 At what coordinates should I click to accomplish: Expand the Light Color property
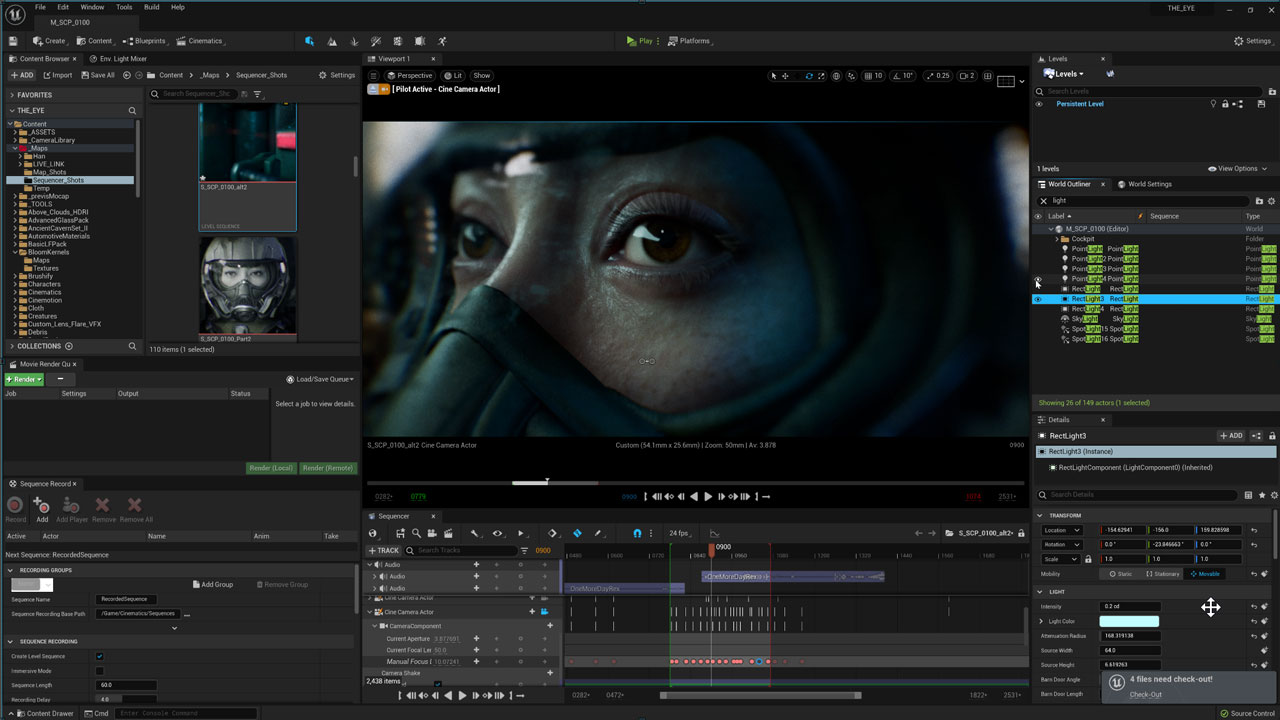(1041, 621)
